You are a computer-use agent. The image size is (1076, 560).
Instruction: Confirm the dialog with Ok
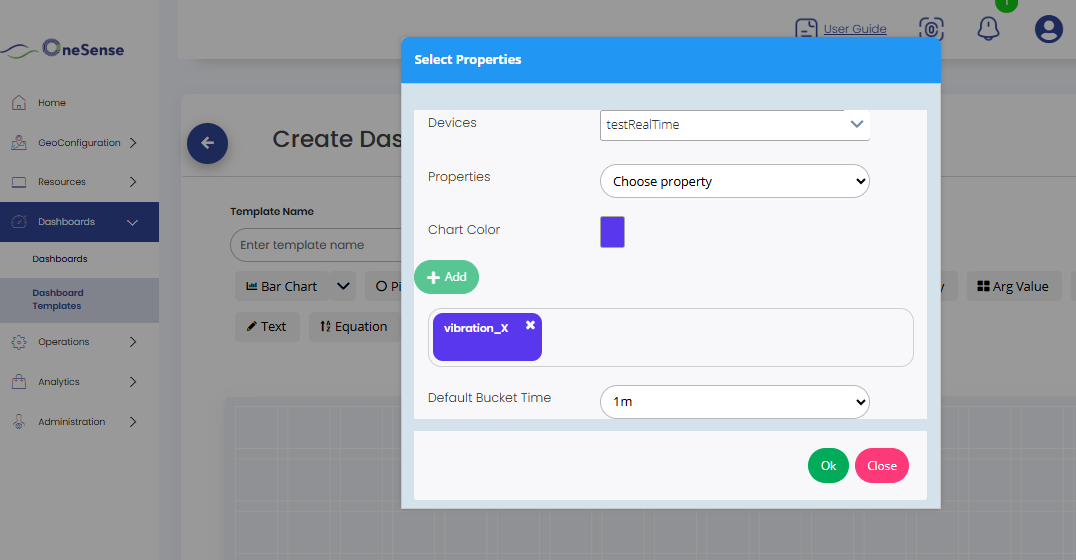click(x=828, y=466)
